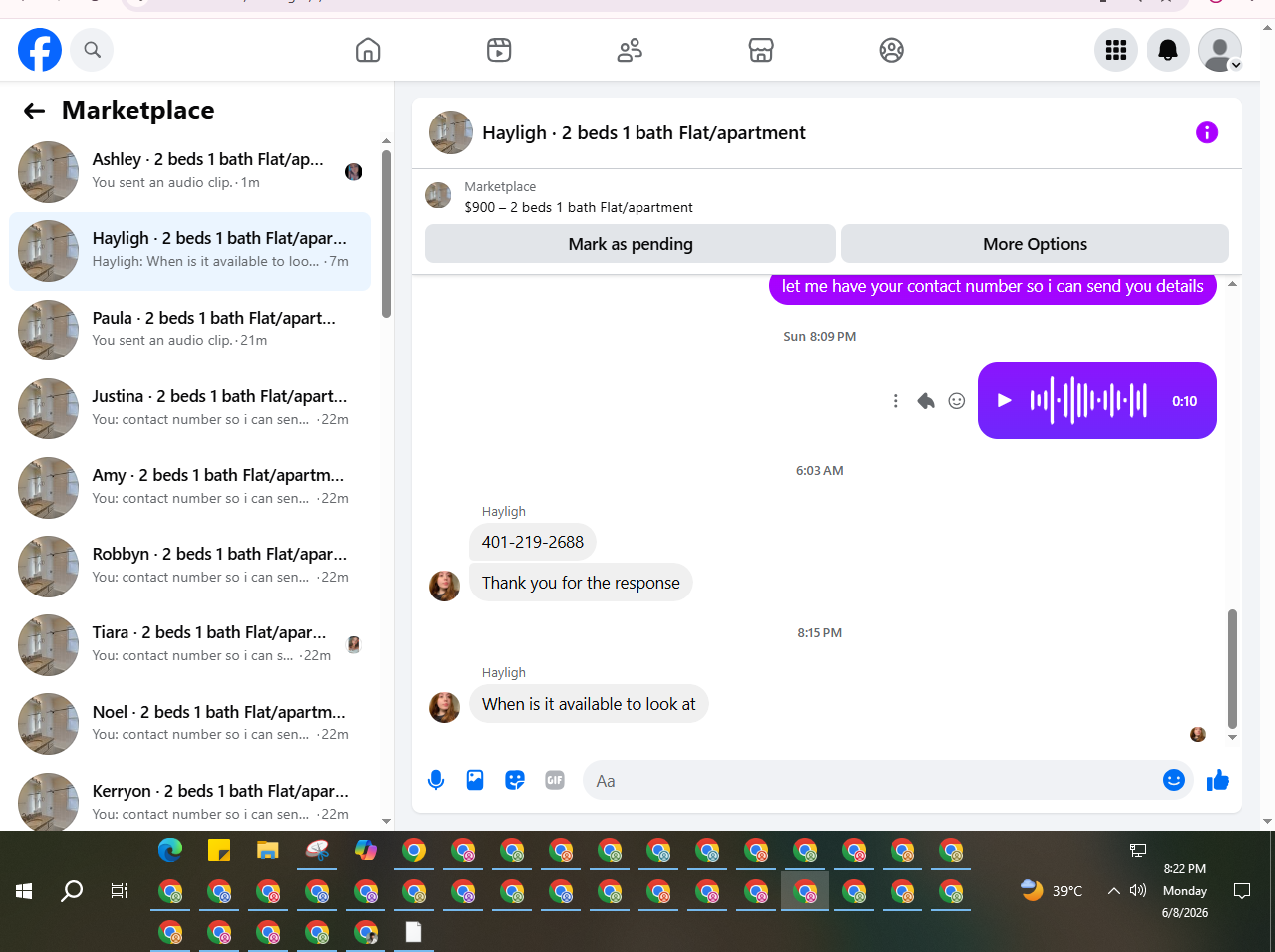Open the account profile menu

tap(1220, 50)
